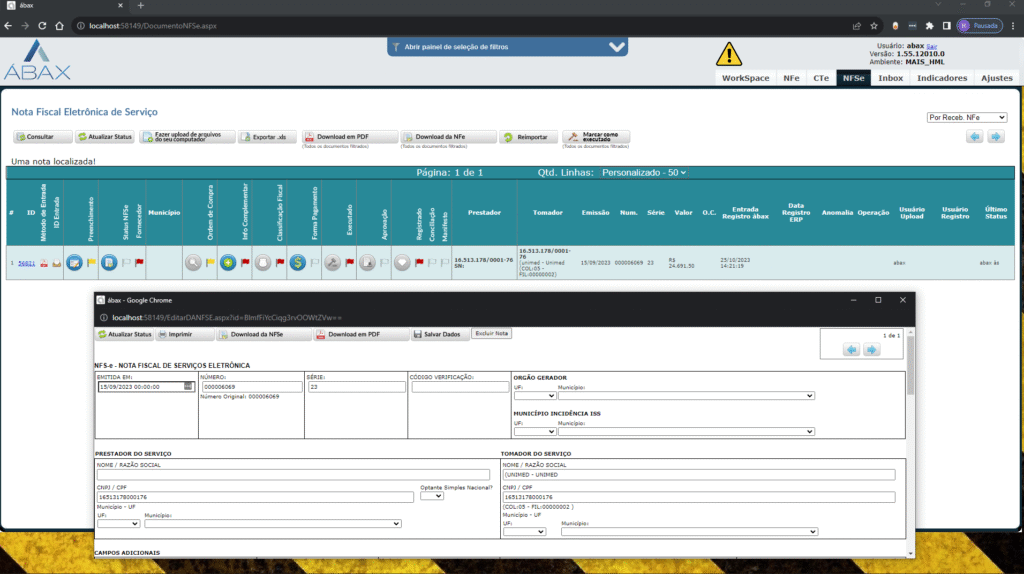Open Ordem de Compra magnifier icon

point(192,263)
